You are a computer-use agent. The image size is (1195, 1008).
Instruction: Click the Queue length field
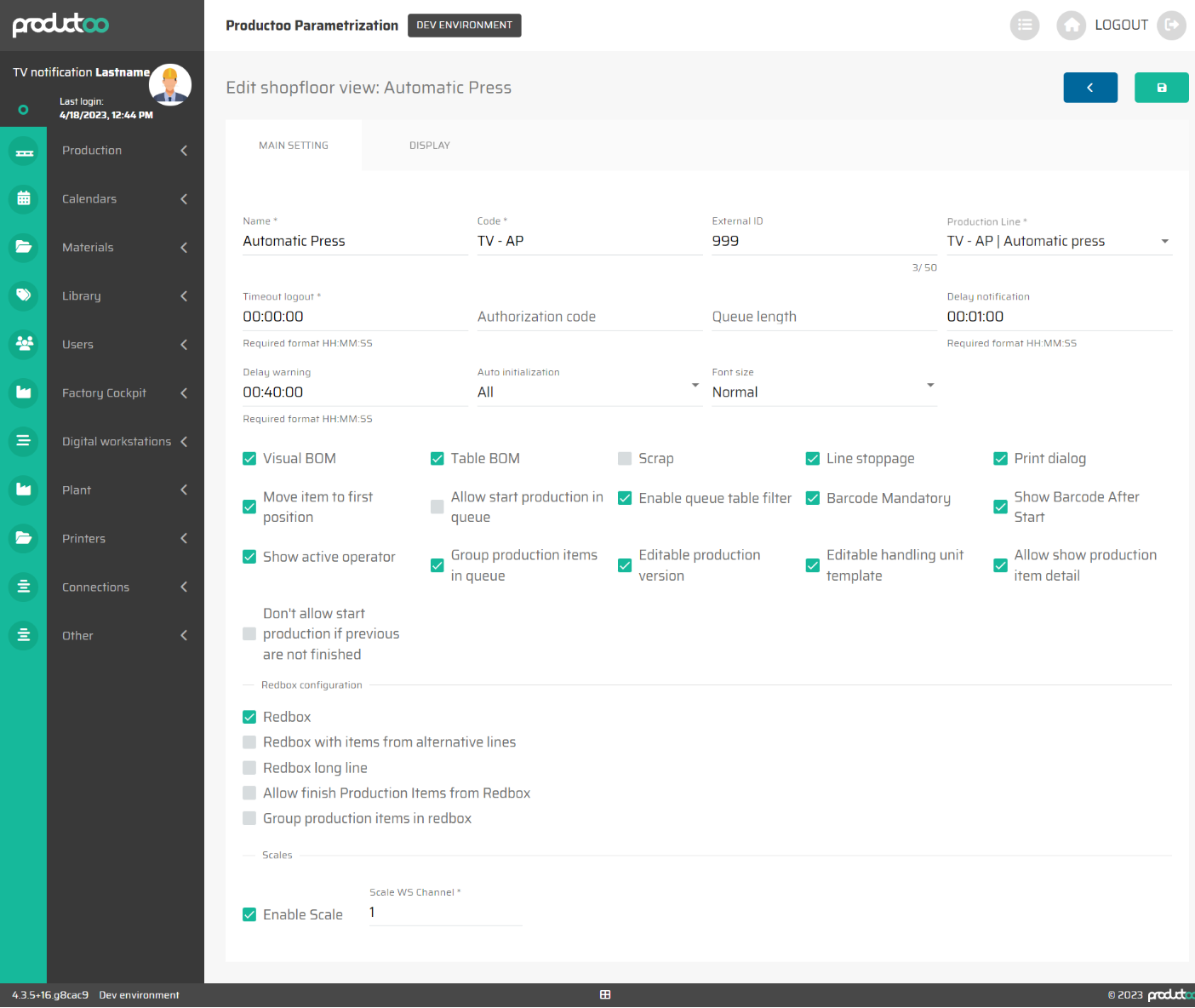click(x=824, y=317)
